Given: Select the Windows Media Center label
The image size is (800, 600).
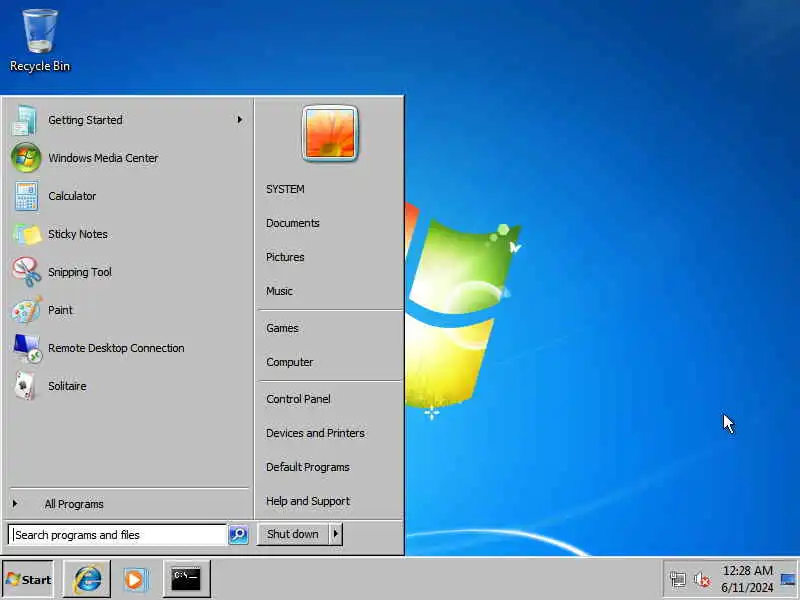Looking at the screenshot, I should 103,158.
